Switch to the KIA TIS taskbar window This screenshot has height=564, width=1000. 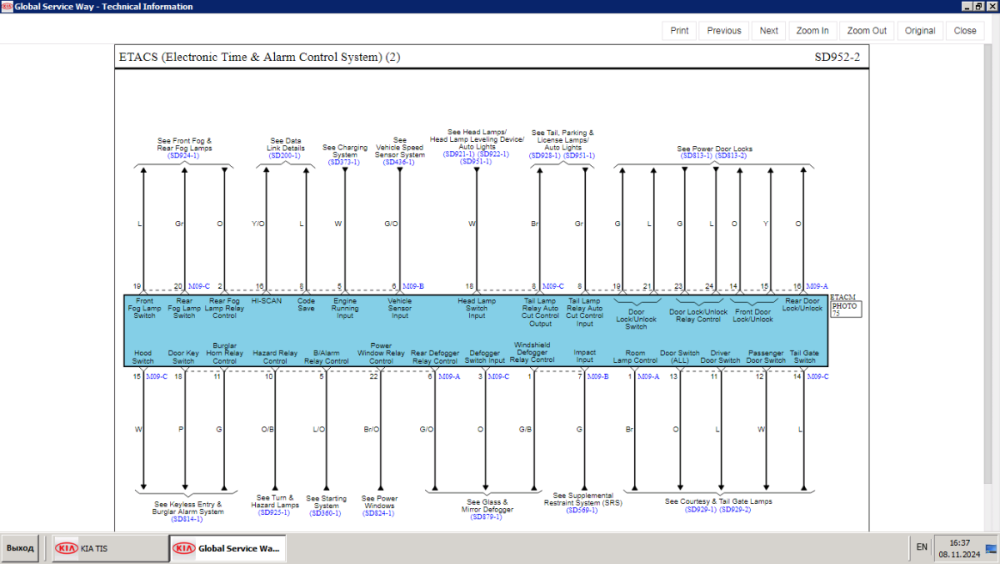click(x=110, y=549)
